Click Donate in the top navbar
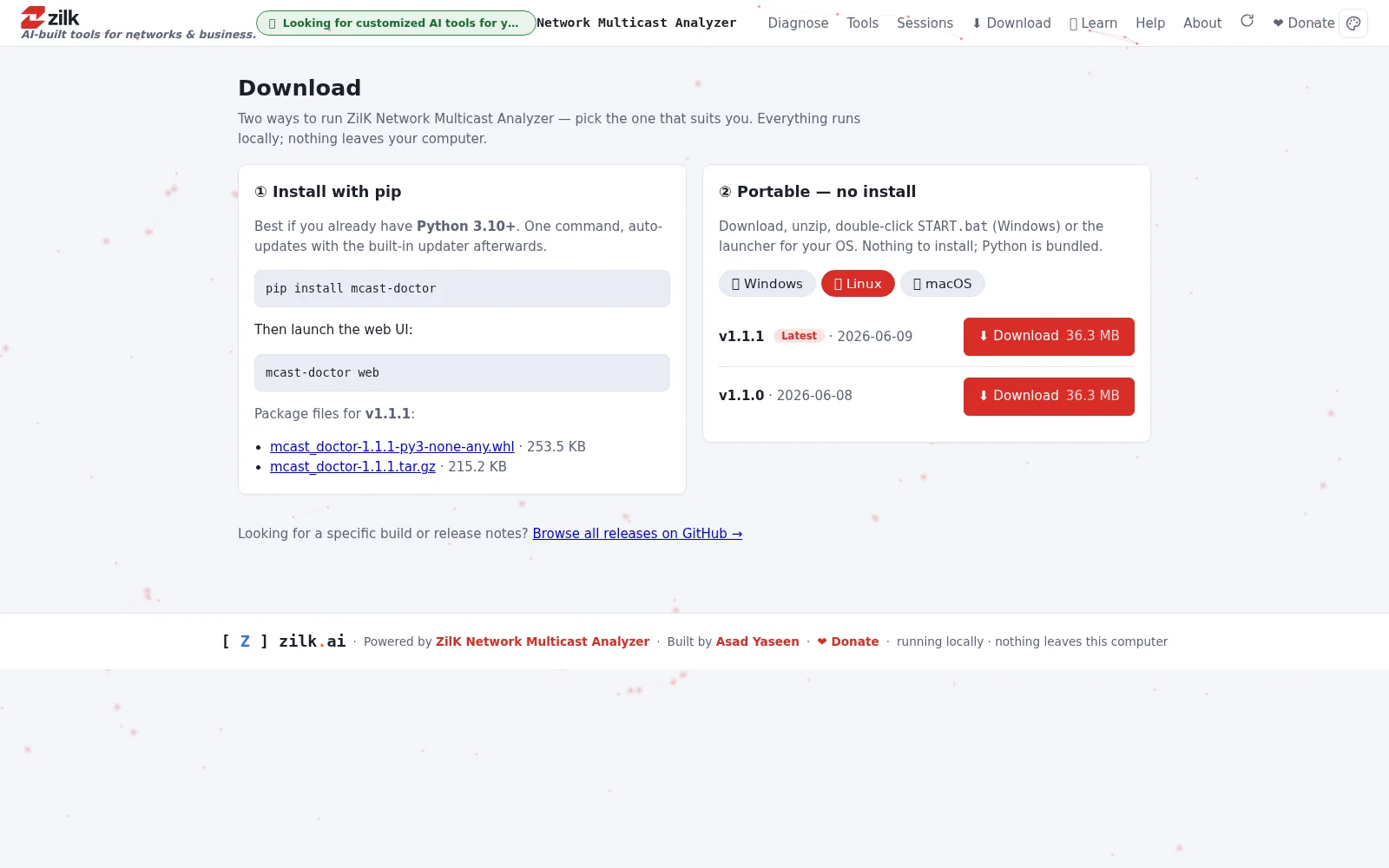The width and height of the screenshot is (1389, 868). [1303, 23]
